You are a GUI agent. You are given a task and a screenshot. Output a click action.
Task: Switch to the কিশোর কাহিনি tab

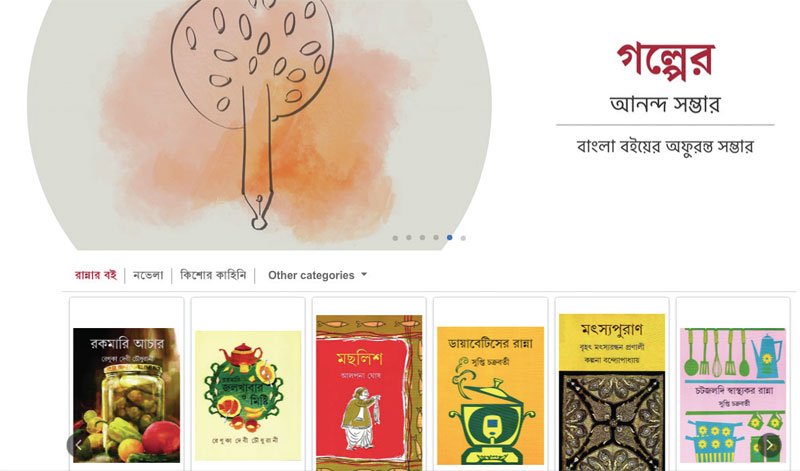[x=213, y=275]
